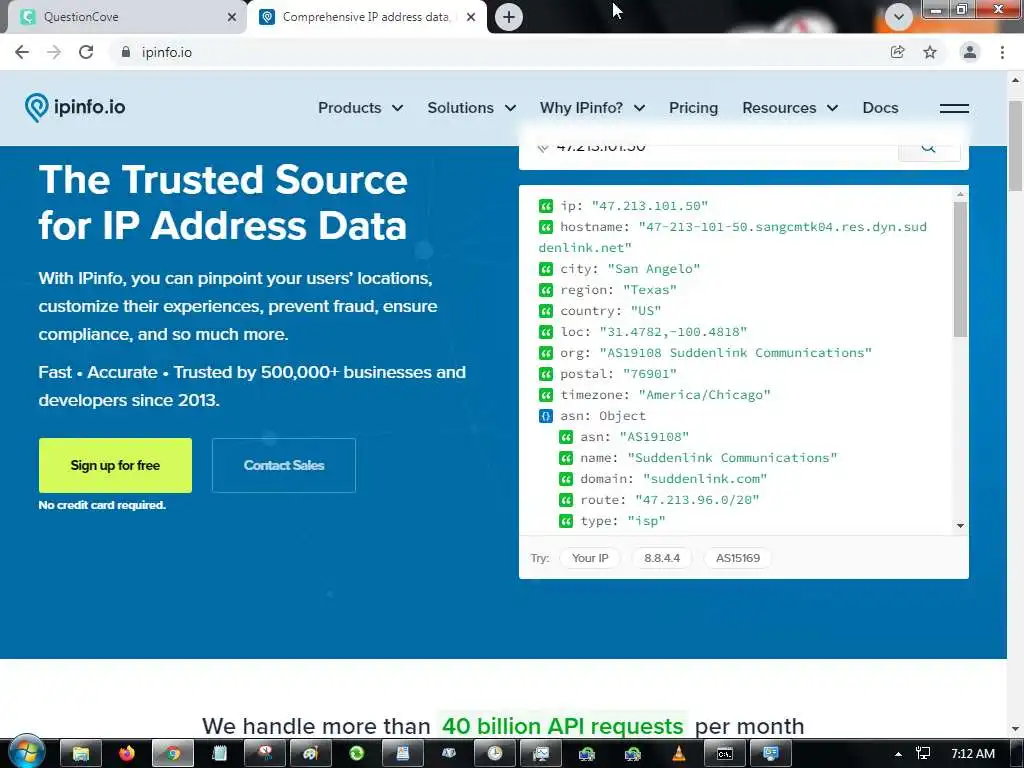Click the quote icon beside timezone field
This screenshot has height=768, width=1024.
(x=546, y=395)
